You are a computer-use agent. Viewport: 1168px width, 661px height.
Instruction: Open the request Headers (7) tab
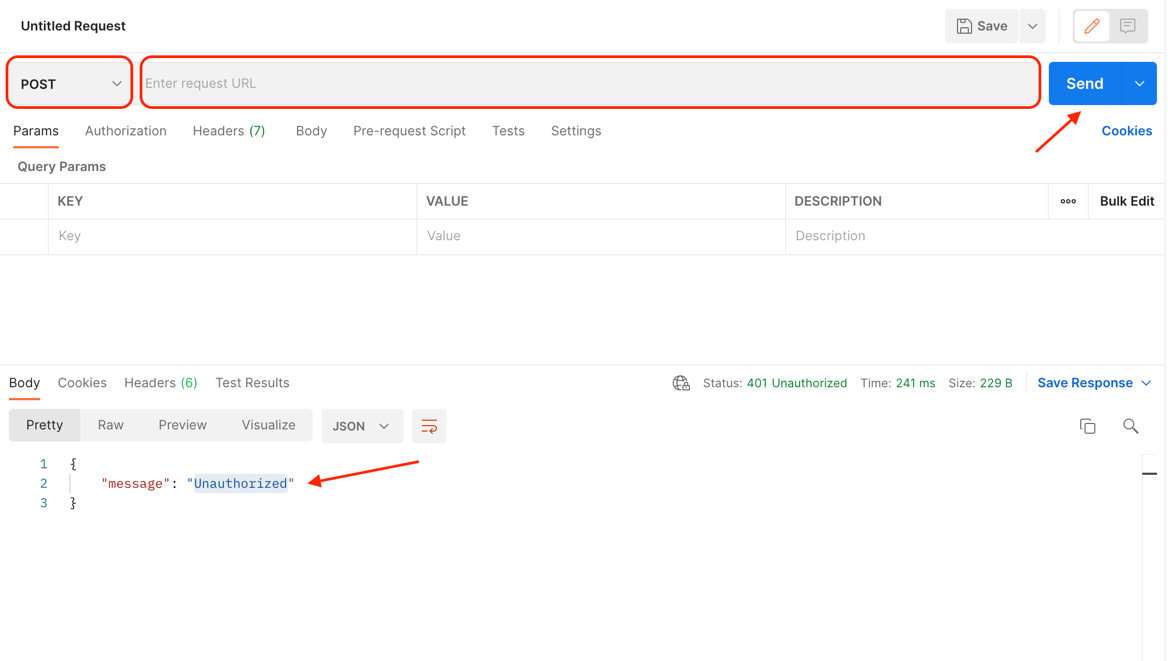pos(229,131)
